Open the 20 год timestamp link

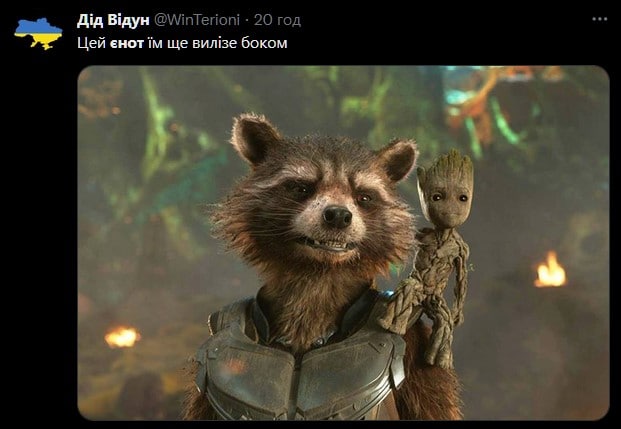point(277,20)
